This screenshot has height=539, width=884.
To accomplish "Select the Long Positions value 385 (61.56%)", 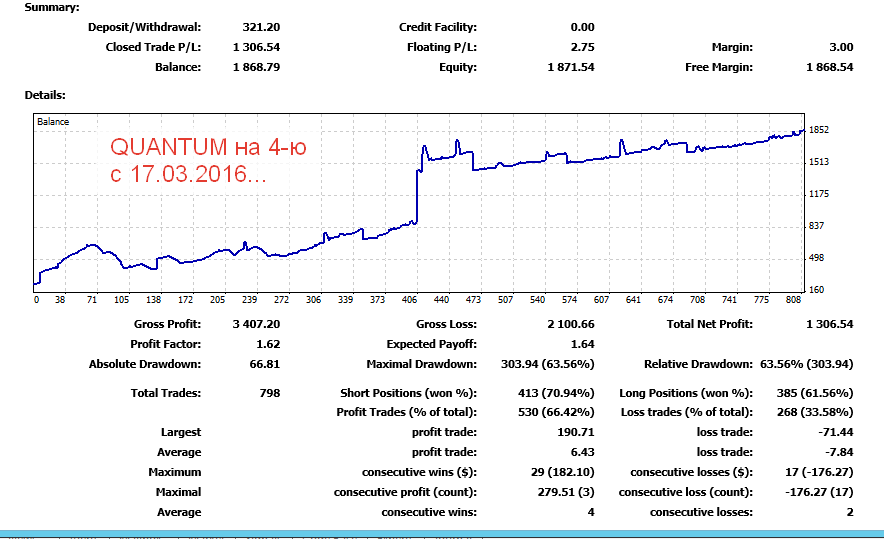I will [815, 393].
